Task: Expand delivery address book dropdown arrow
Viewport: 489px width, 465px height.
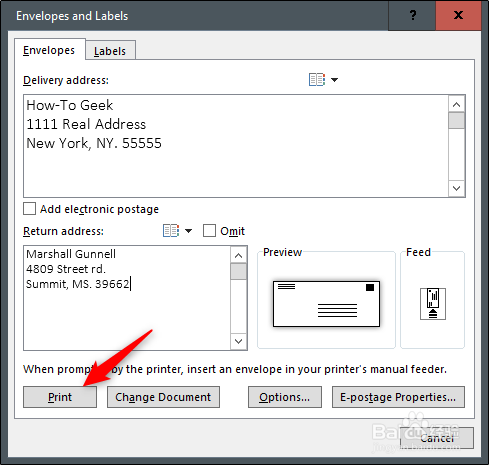Action: [x=334, y=80]
